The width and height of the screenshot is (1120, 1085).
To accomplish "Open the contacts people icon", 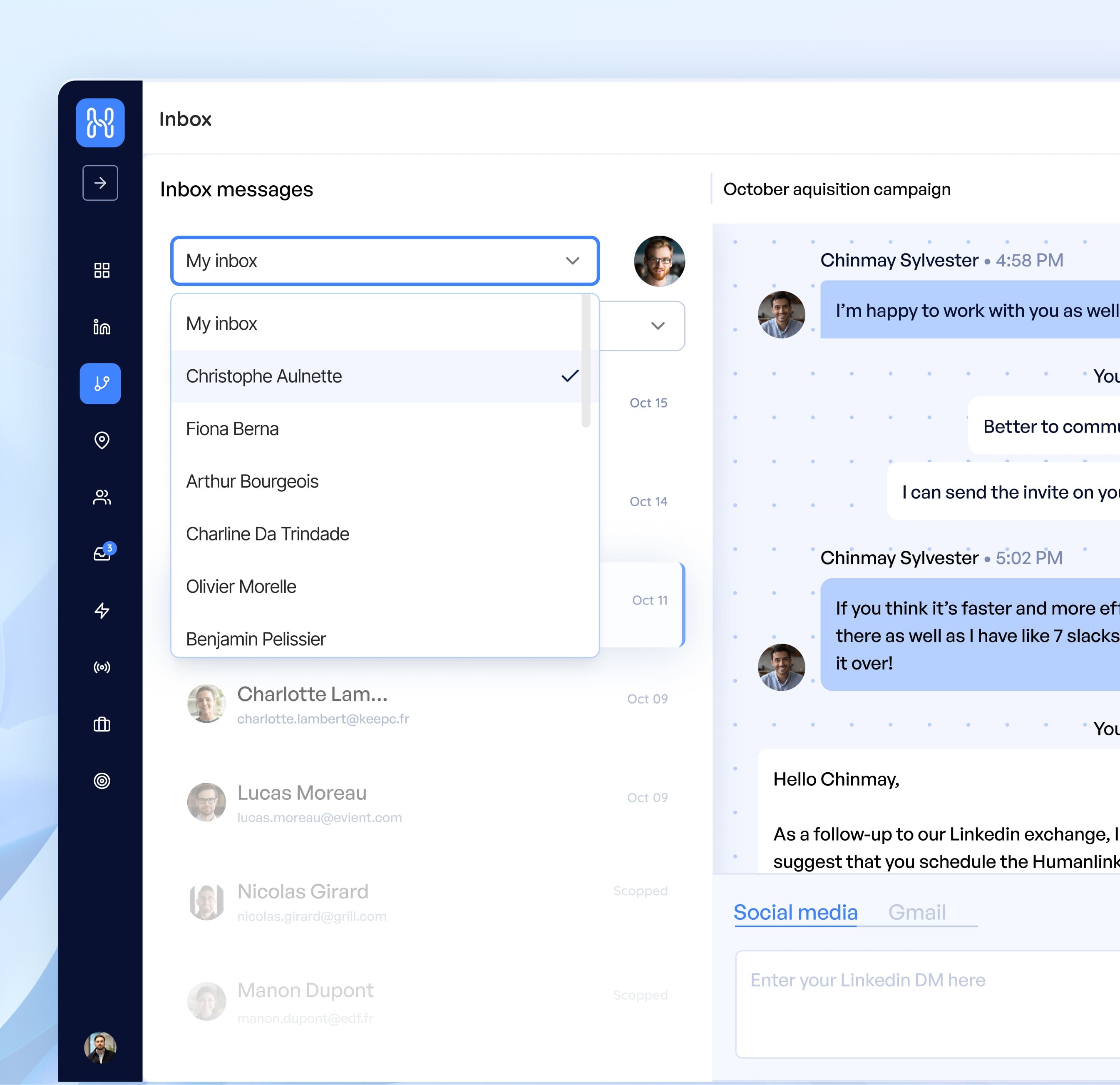I will click(x=102, y=498).
